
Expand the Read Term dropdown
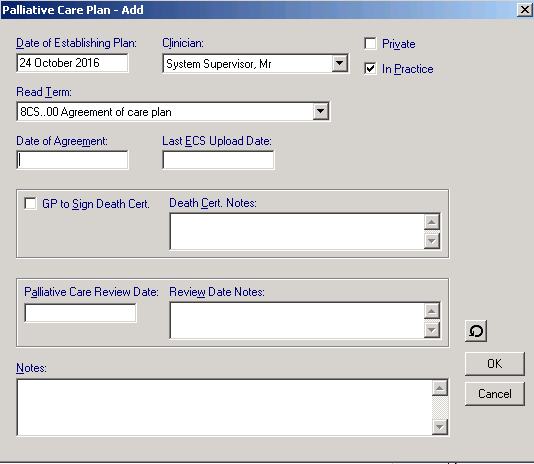320,111
